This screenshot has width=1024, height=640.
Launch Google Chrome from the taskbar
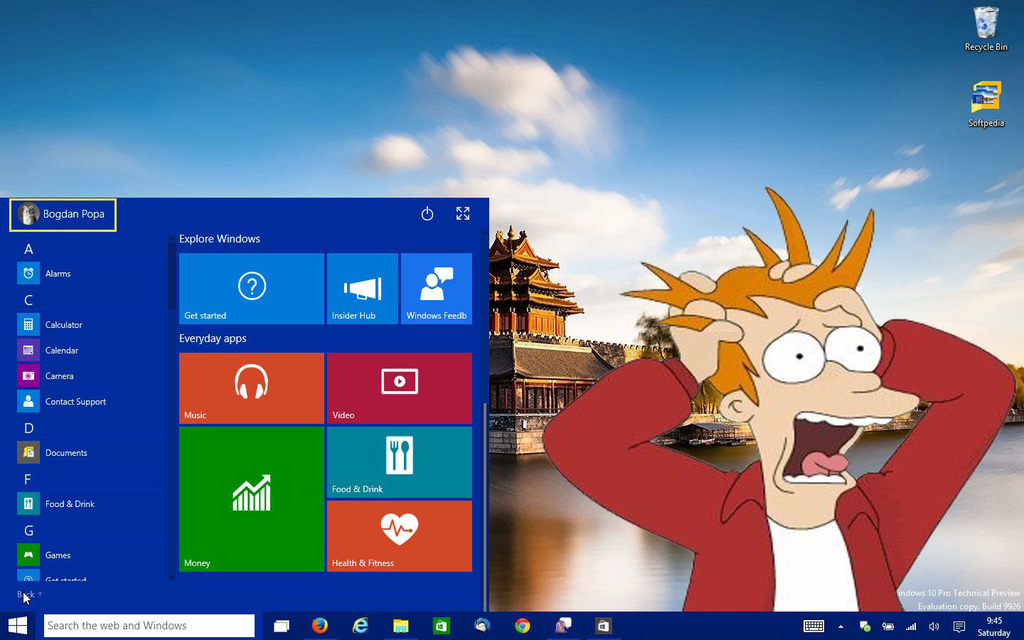(522, 626)
